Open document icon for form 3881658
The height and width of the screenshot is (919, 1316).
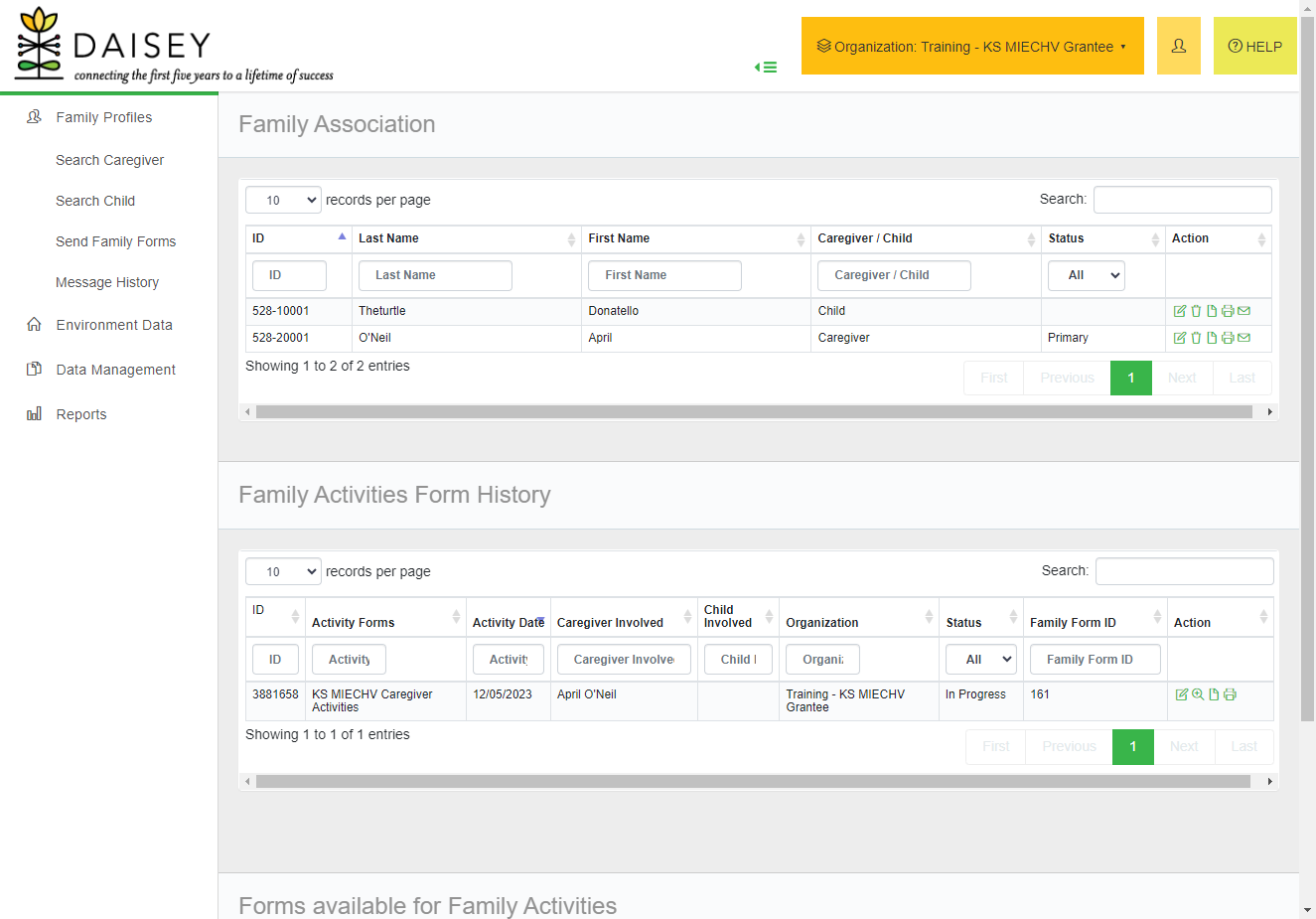tap(1214, 694)
